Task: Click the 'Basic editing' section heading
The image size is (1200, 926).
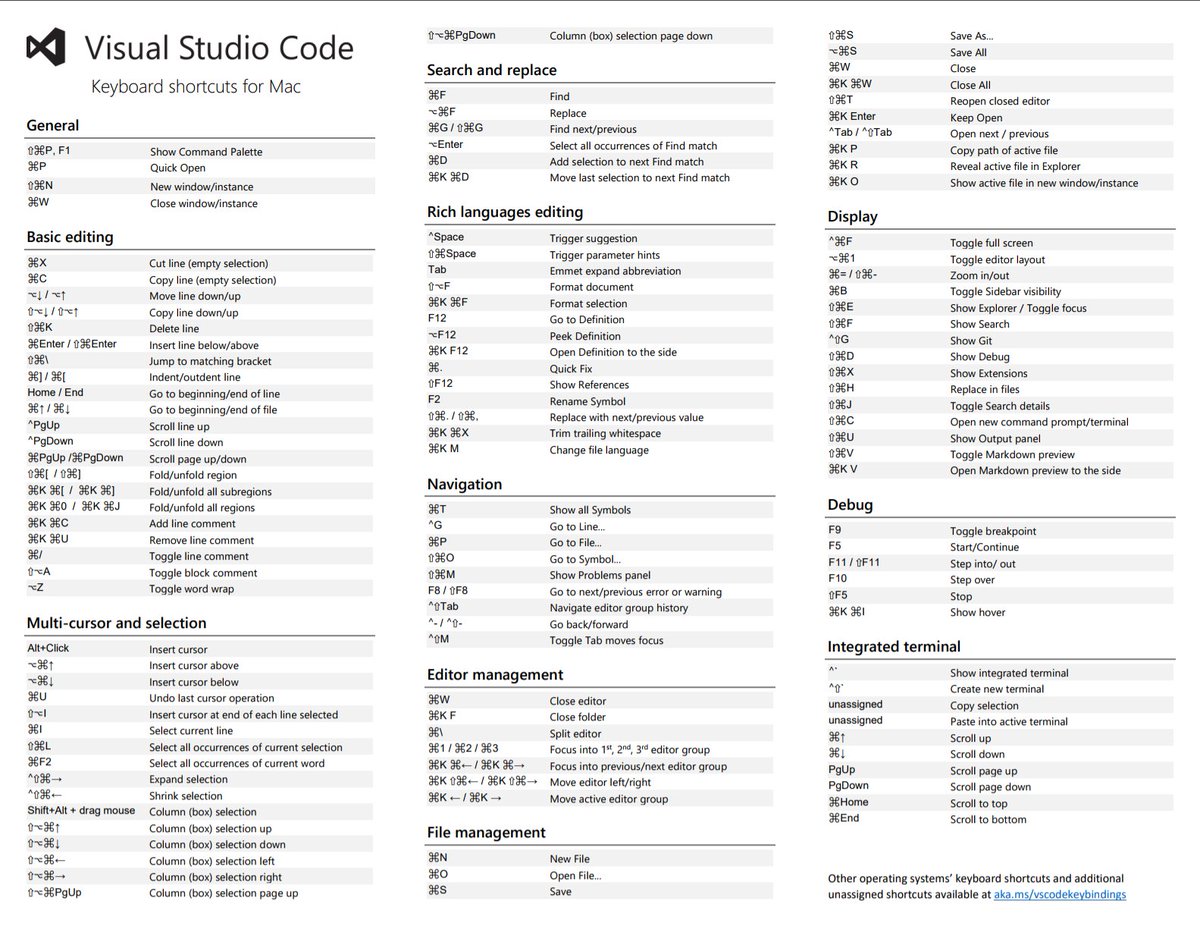Action: (70, 238)
